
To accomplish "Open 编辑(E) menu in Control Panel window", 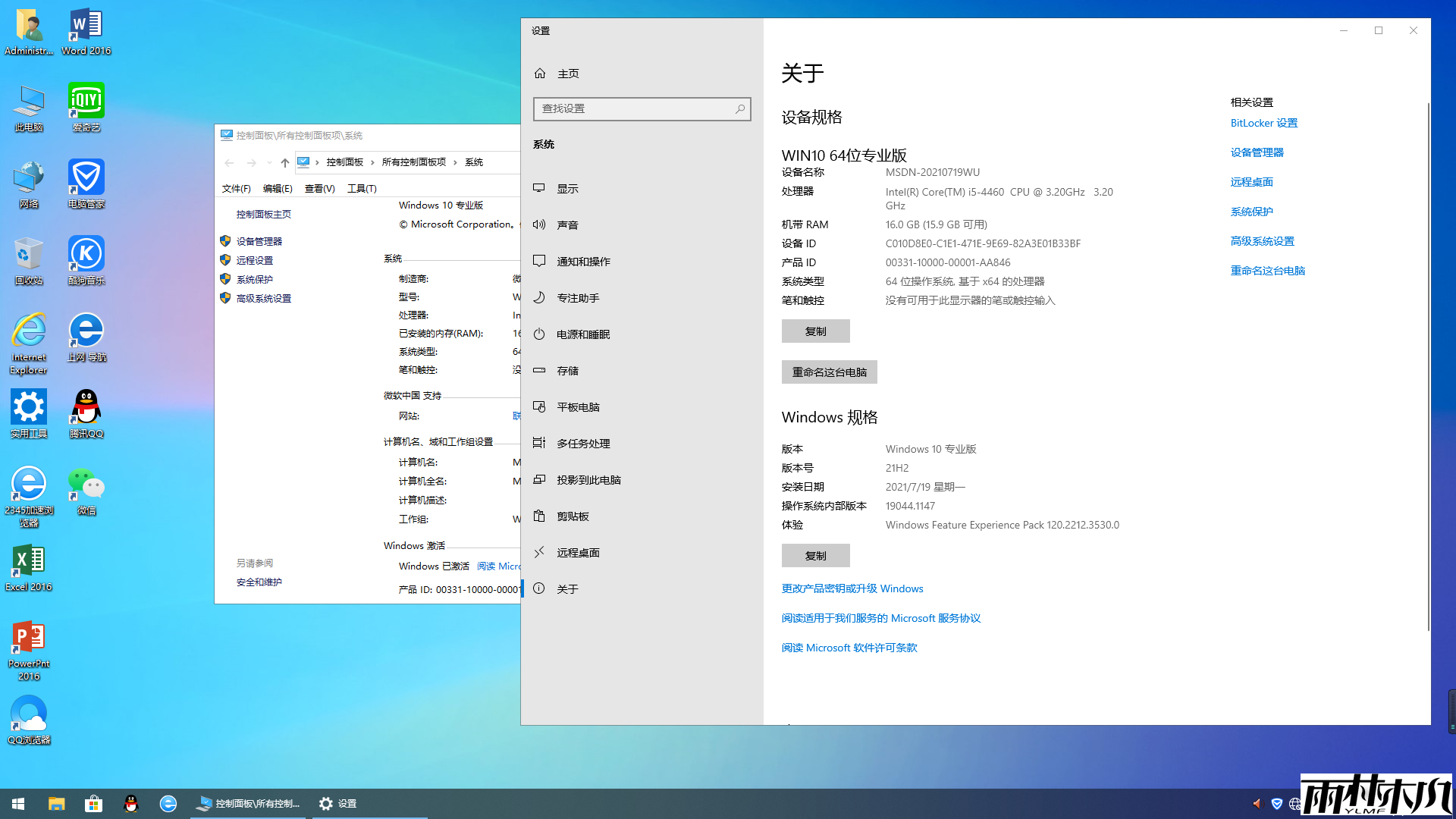I will [x=278, y=189].
